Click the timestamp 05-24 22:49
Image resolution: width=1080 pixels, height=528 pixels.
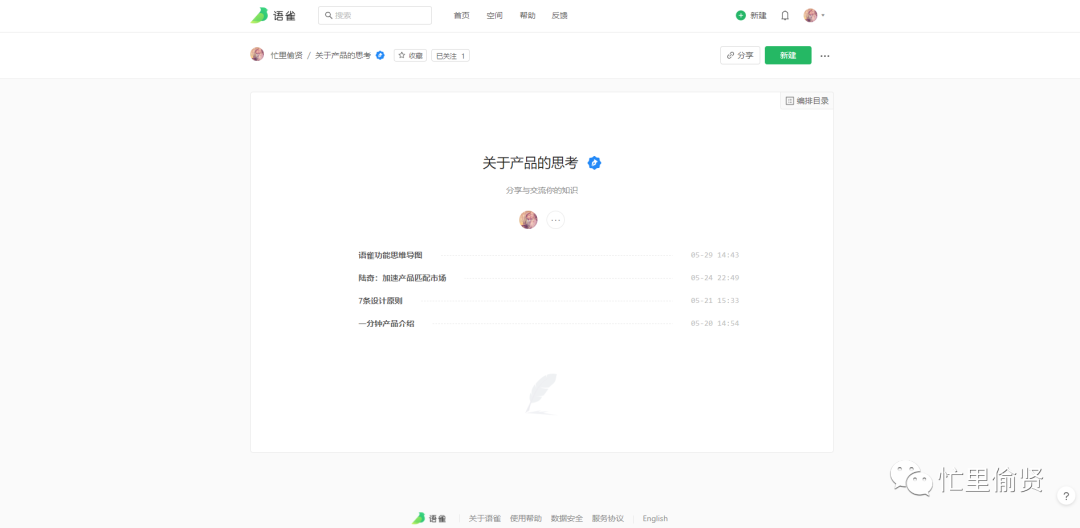714,277
